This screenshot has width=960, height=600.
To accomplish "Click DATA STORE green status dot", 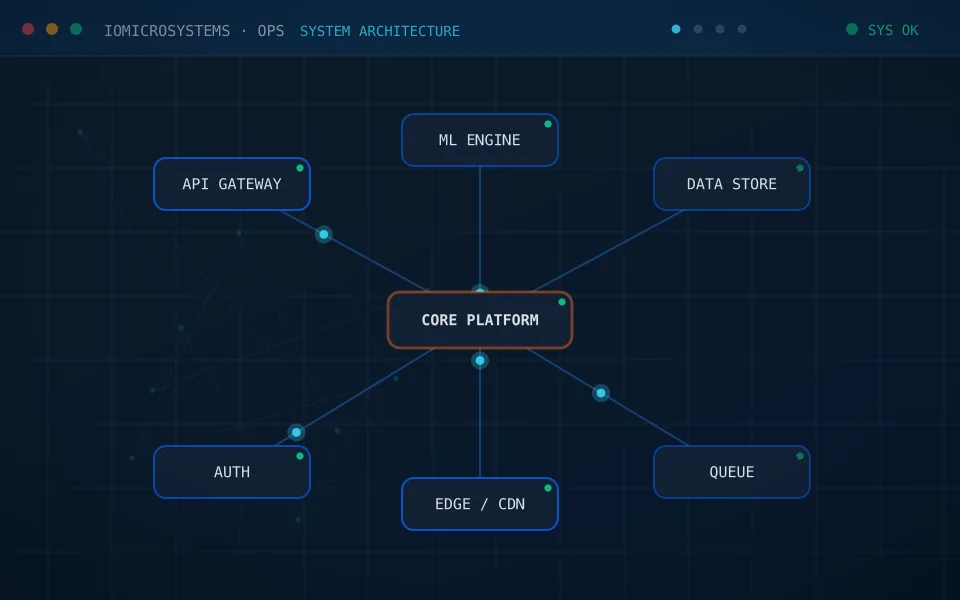I will (x=800, y=168).
